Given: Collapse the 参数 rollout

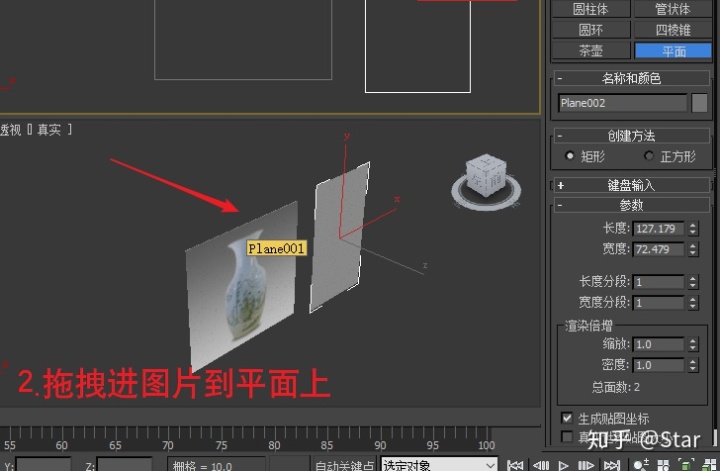Looking at the screenshot, I should 631,205.
